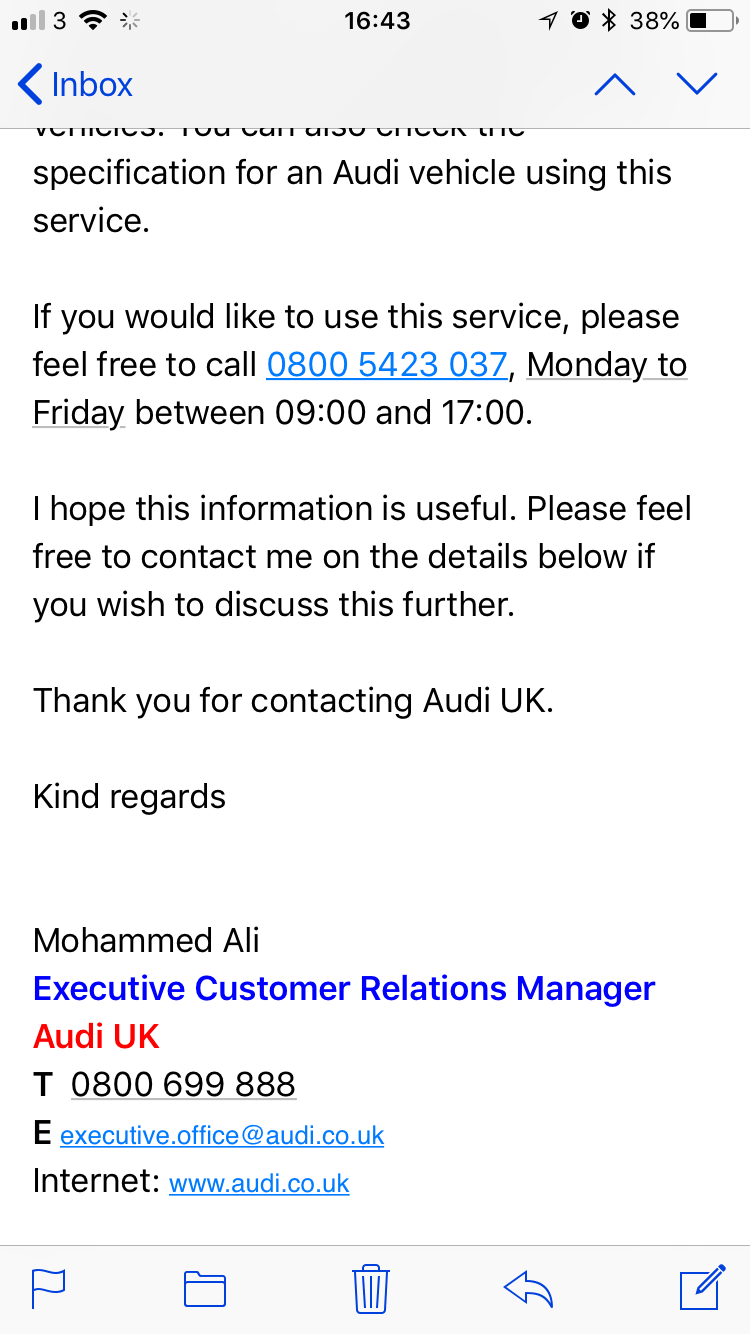The width and height of the screenshot is (750, 1334).
Task: Tap the Wi-Fi icon in status bar
Action: 93,20
